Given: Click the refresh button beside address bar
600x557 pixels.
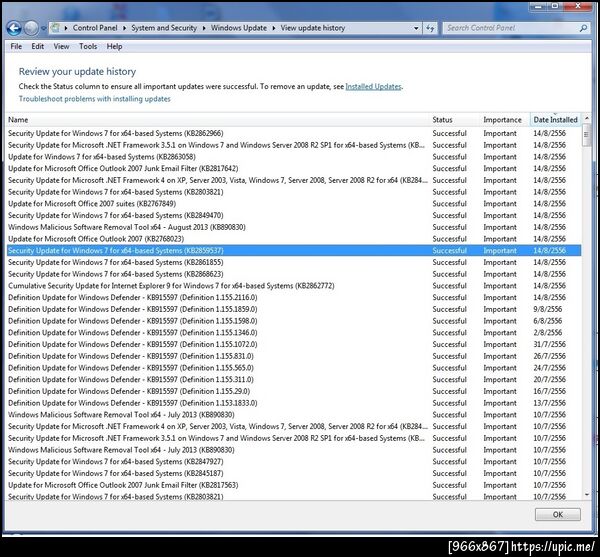Looking at the screenshot, I should pos(430,28).
